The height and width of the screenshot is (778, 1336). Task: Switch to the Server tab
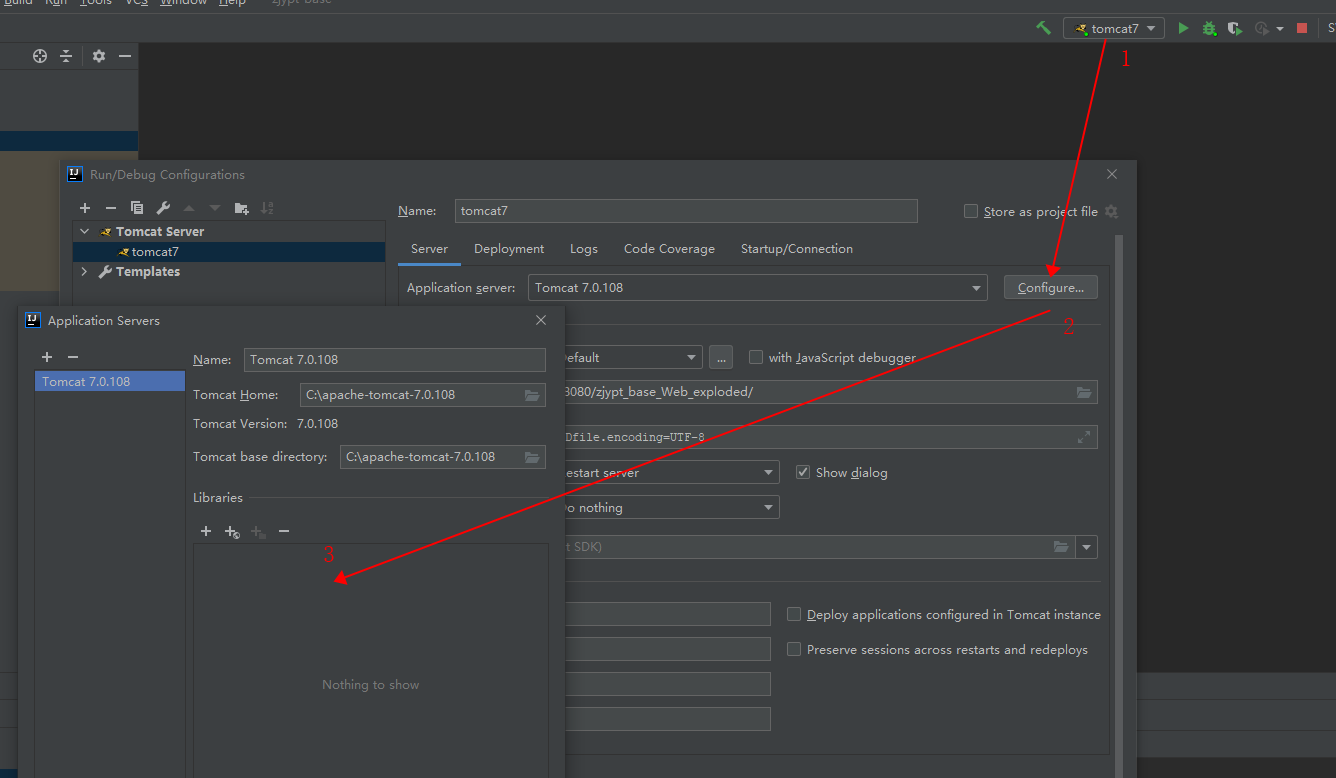click(x=429, y=249)
